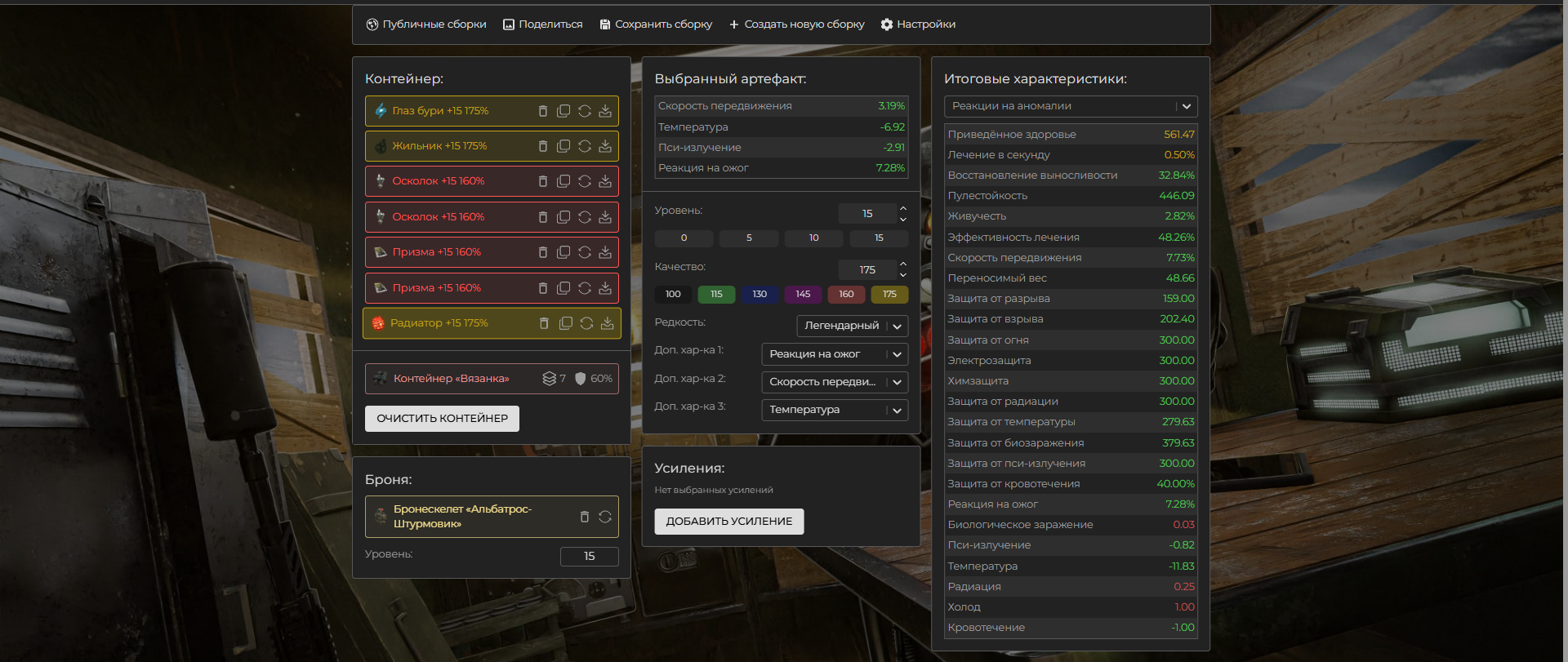1568x662 pixels.
Task: Click the armor Уровень input field
Action: coord(589,556)
